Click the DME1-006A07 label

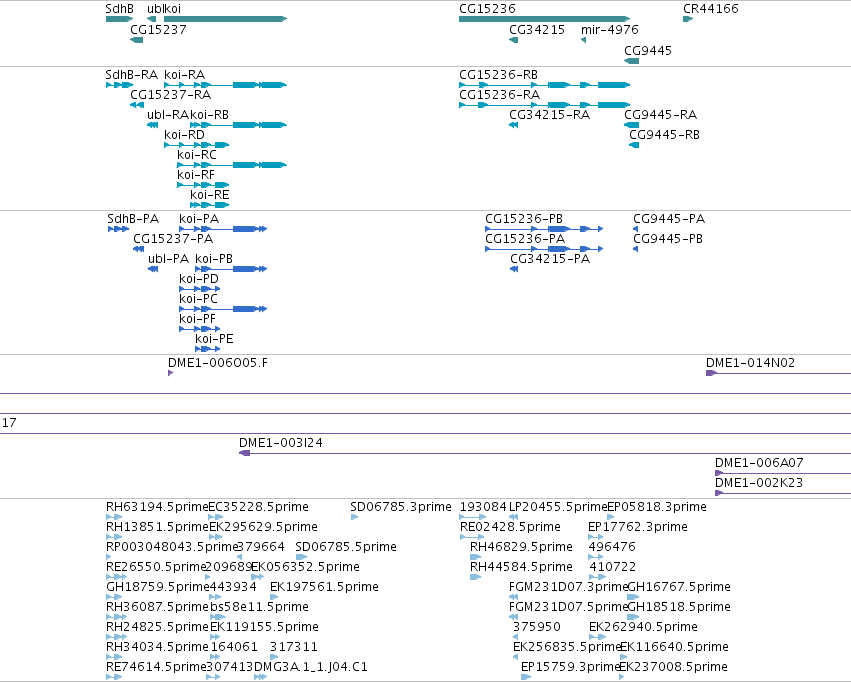(x=759, y=463)
